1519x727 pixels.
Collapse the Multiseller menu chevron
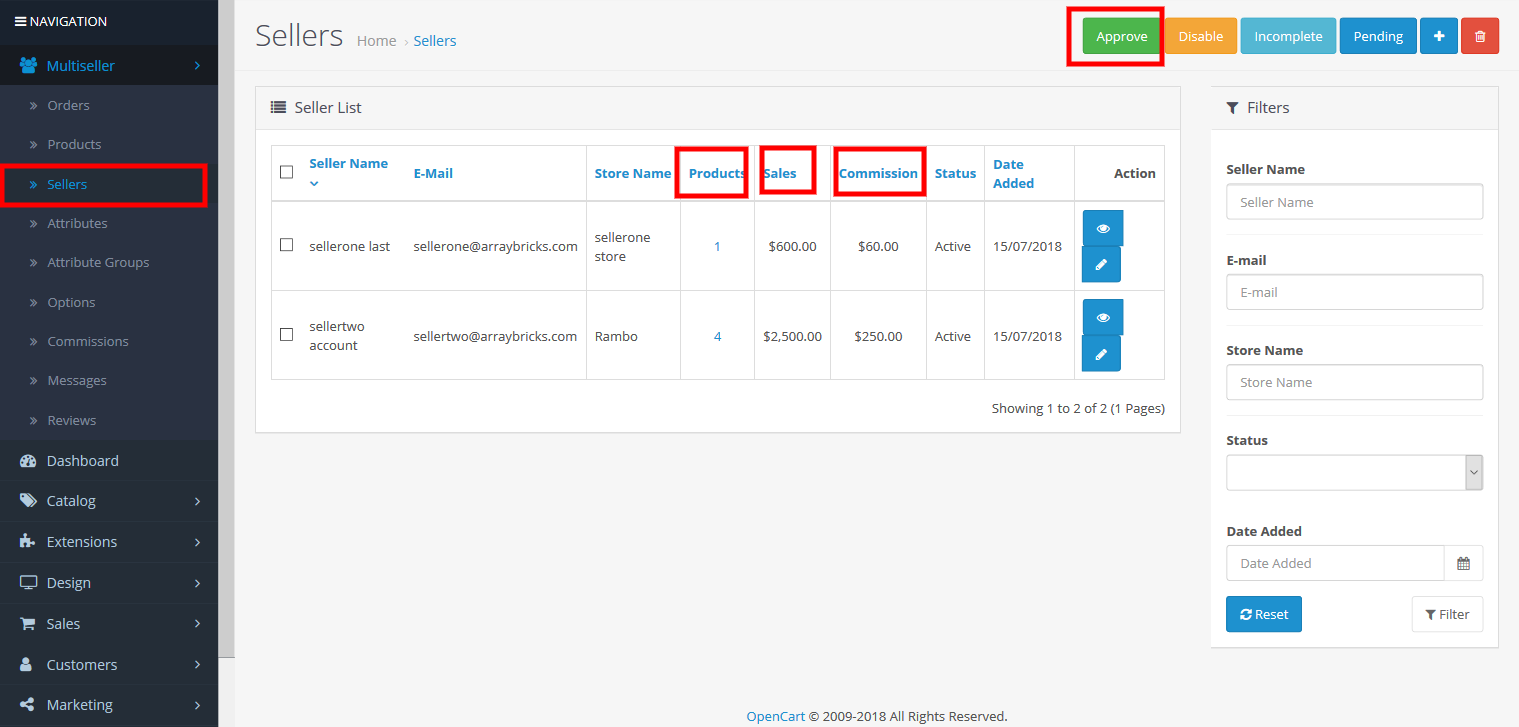(x=197, y=66)
